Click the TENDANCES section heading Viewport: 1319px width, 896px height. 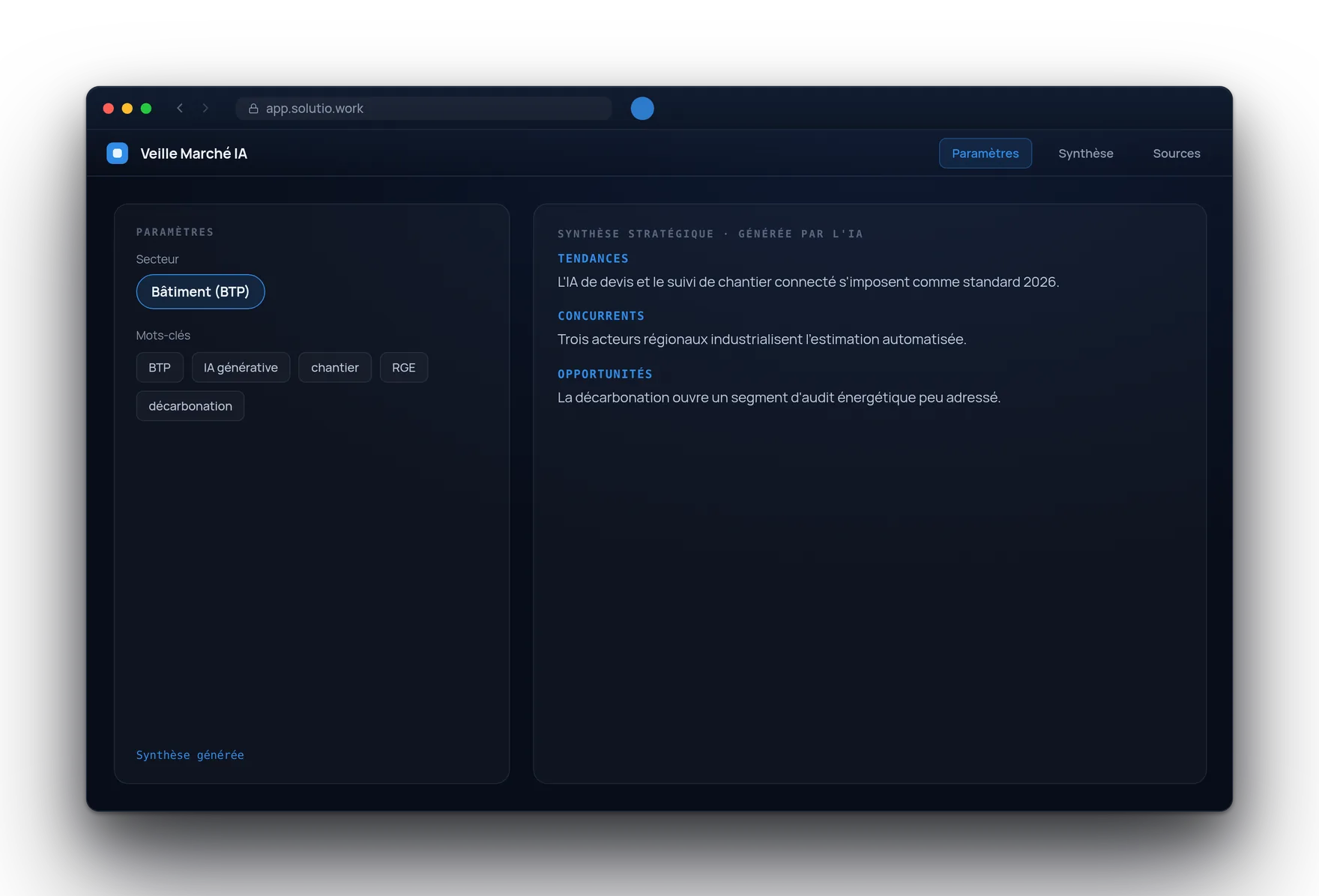[x=593, y=258]
